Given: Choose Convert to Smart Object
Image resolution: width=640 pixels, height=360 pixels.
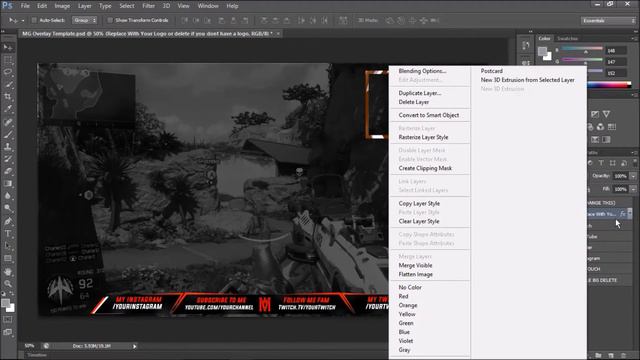Looking at the screenshot, I should [x=429, y=115].
